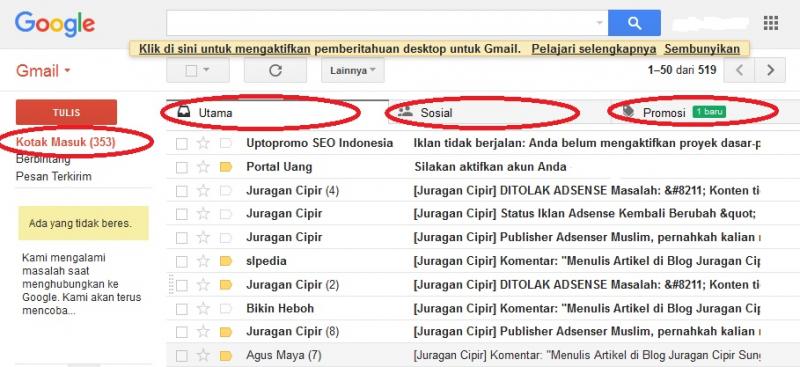800x367 pixels.
Task: Star the Juragan Cipir (8) email
Action: tap(203, 332)
